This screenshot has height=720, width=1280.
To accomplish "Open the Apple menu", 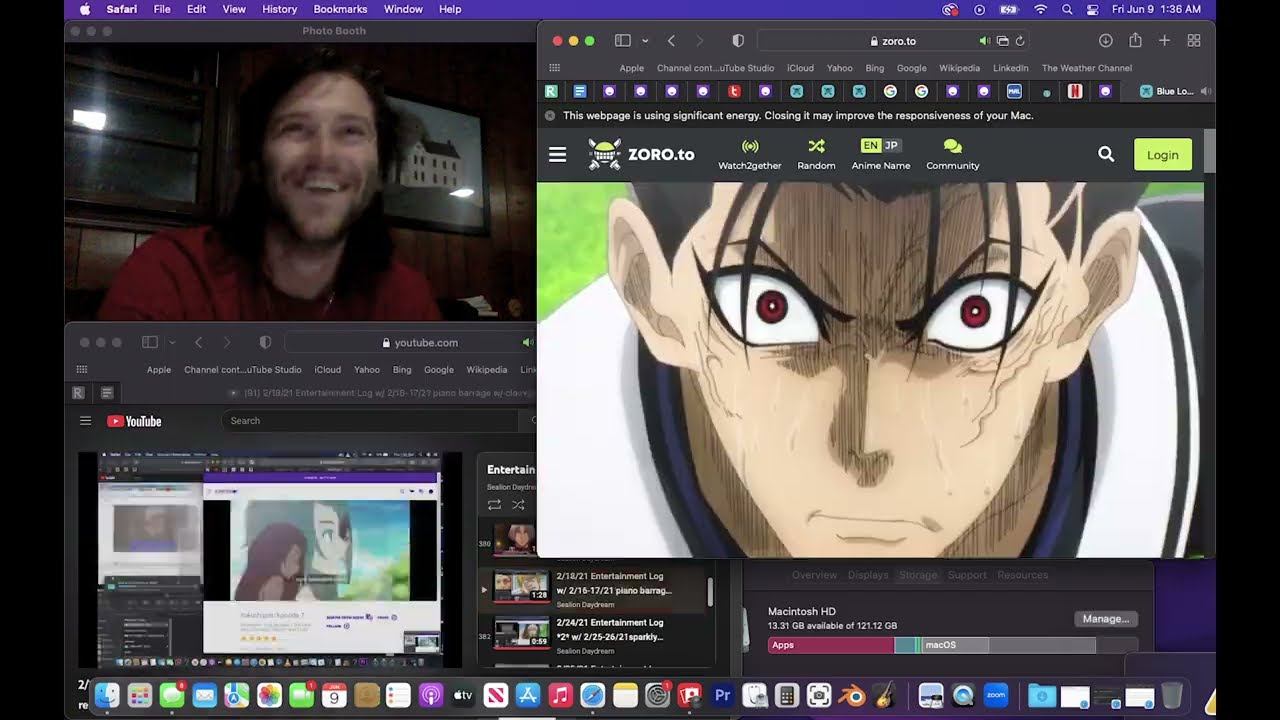I will point(84,9).
